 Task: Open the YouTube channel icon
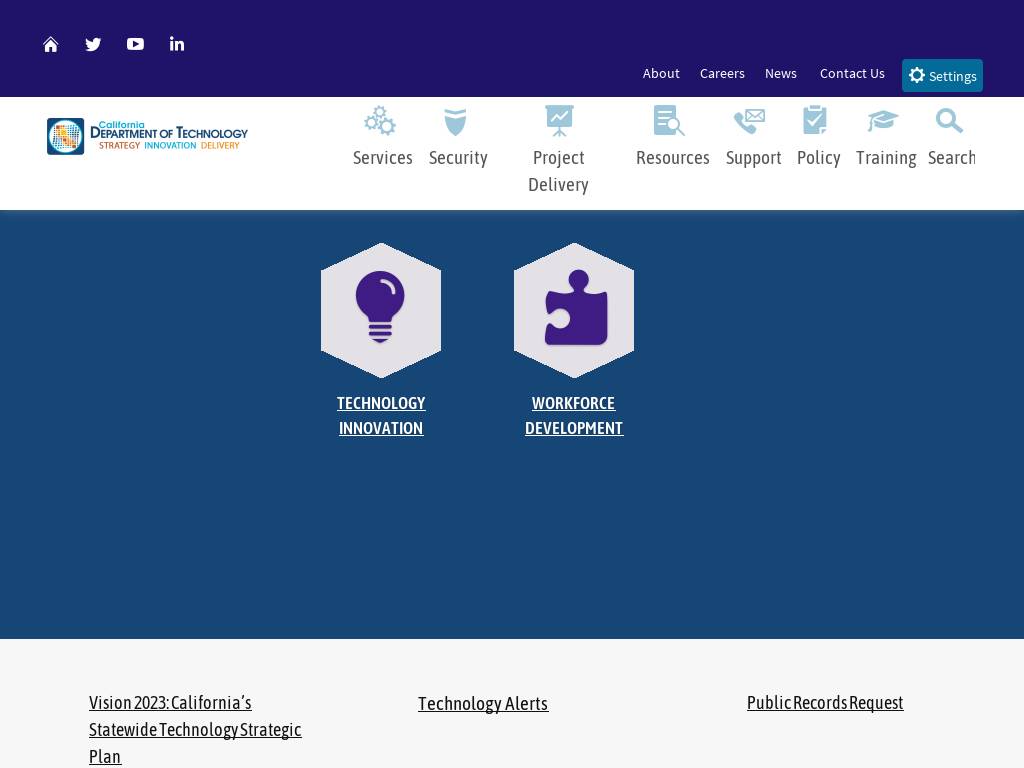135,44
